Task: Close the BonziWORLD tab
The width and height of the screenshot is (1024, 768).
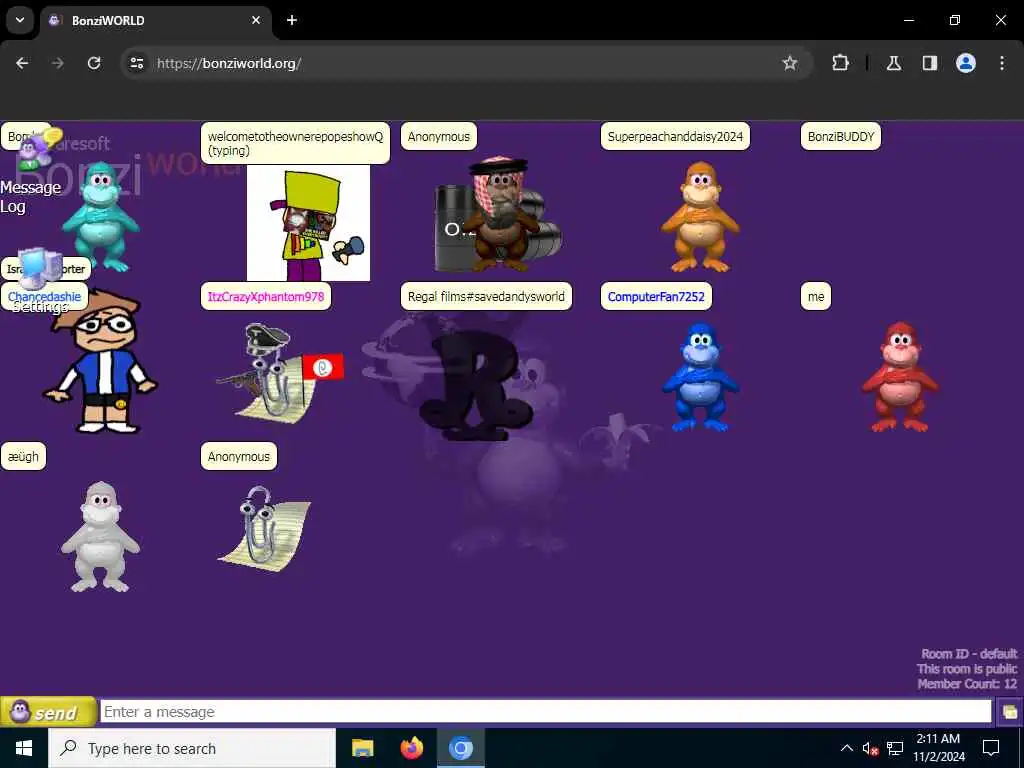Action: click(256, 20)
